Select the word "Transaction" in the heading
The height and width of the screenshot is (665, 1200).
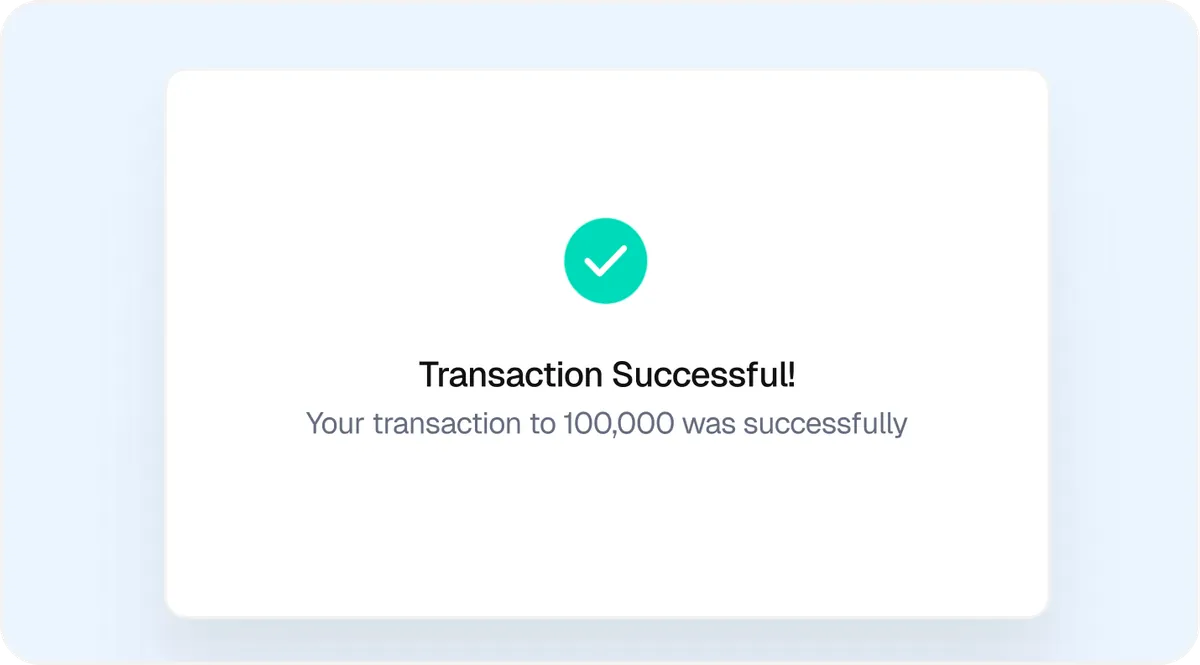click(x=511, y=375)
